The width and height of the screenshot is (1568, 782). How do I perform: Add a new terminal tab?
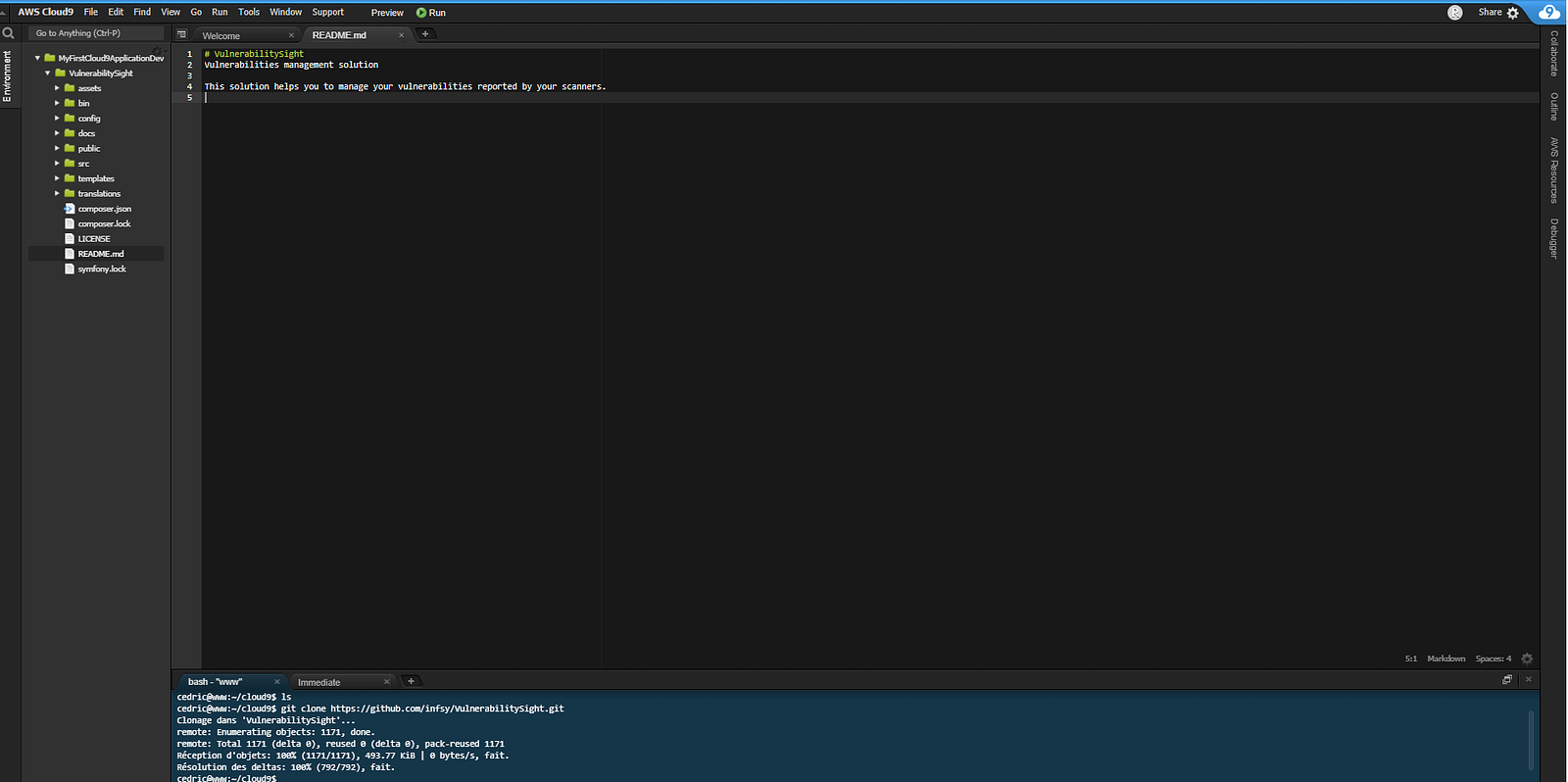[x=411, y=681]
